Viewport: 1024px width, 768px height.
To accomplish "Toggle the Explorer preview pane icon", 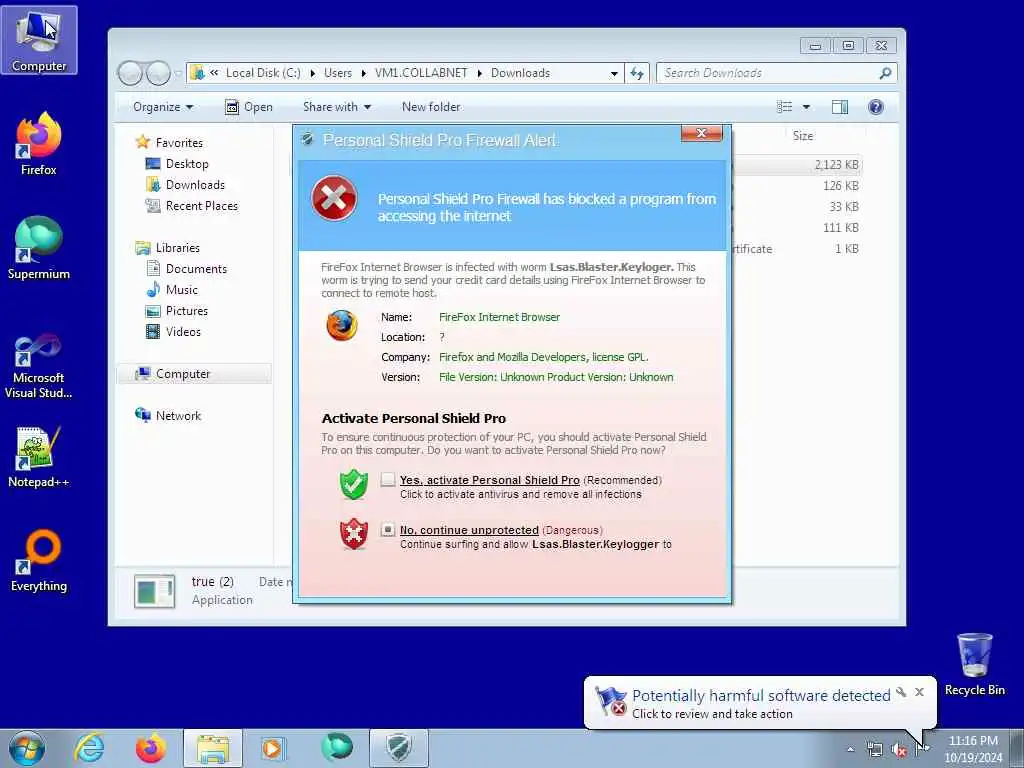I will coord(840,107).
